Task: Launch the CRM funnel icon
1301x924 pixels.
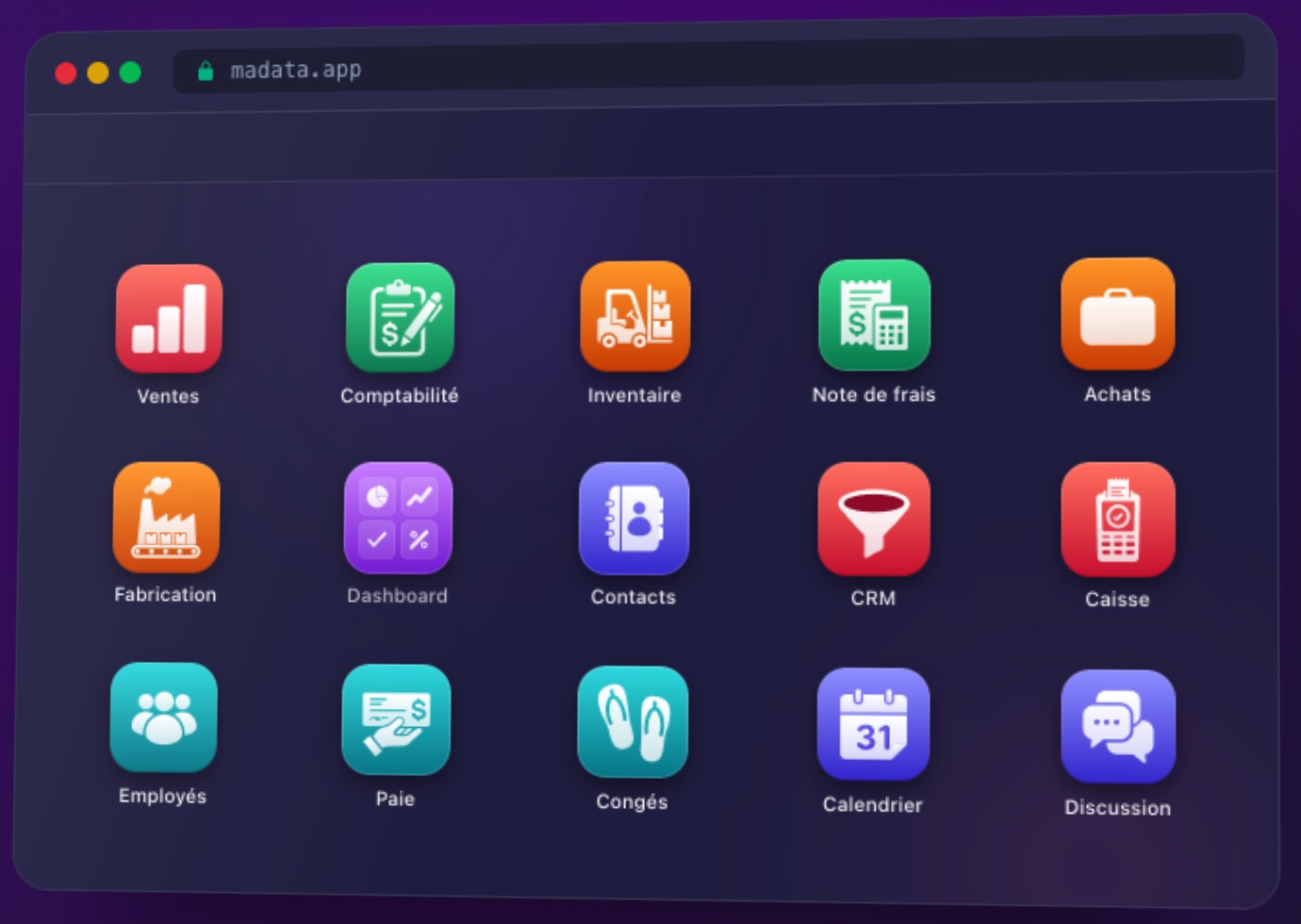Action: click(874, 520)
